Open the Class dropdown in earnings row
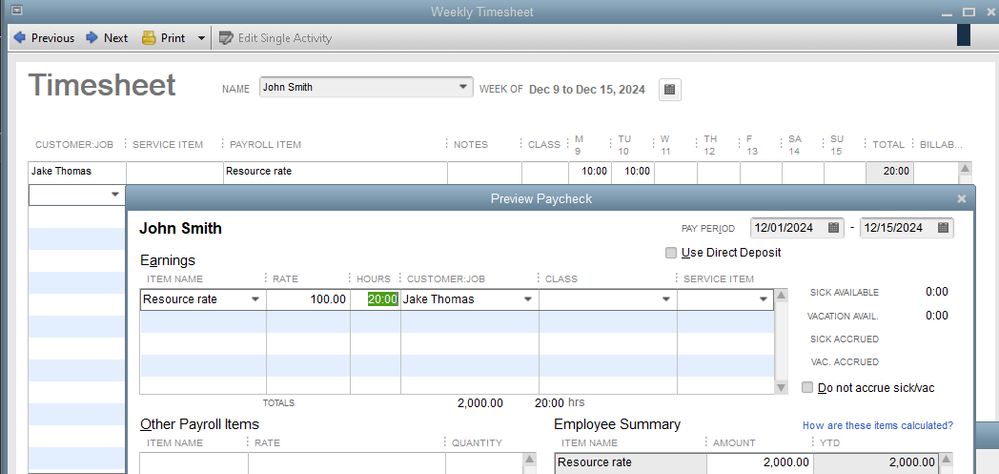This screenshot has height=474, width=999. (x=666, y=299)
